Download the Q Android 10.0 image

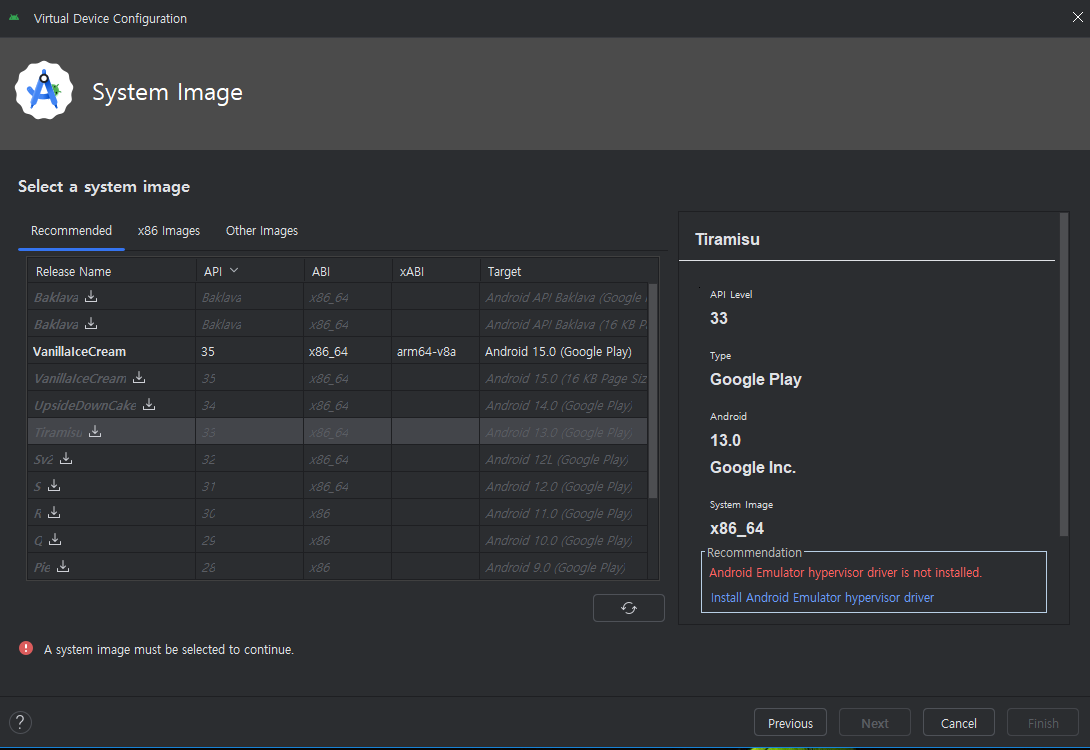(x=55, y=539)
